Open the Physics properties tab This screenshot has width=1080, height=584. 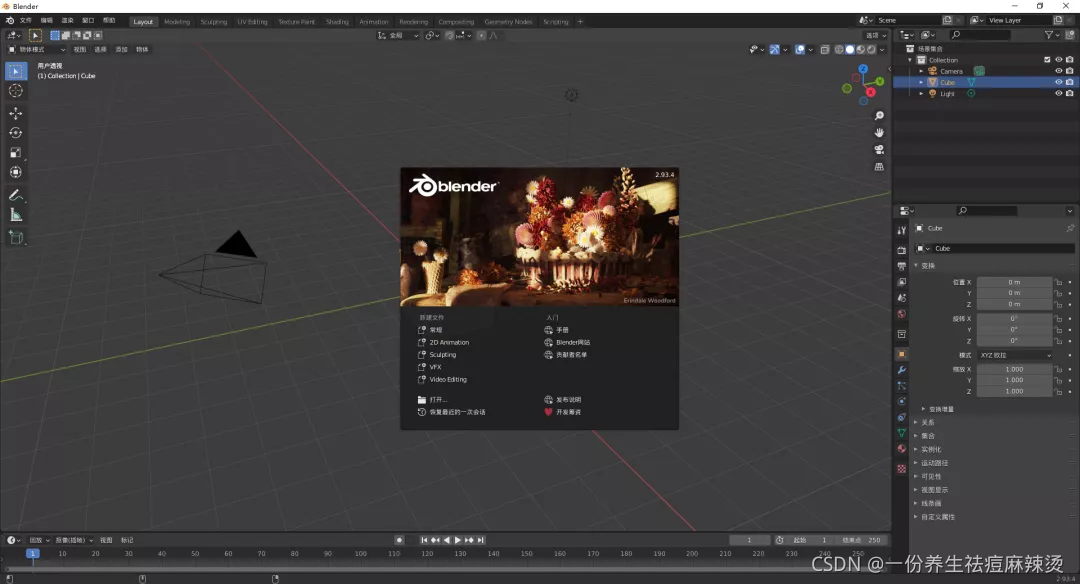[x=902, y=401]
